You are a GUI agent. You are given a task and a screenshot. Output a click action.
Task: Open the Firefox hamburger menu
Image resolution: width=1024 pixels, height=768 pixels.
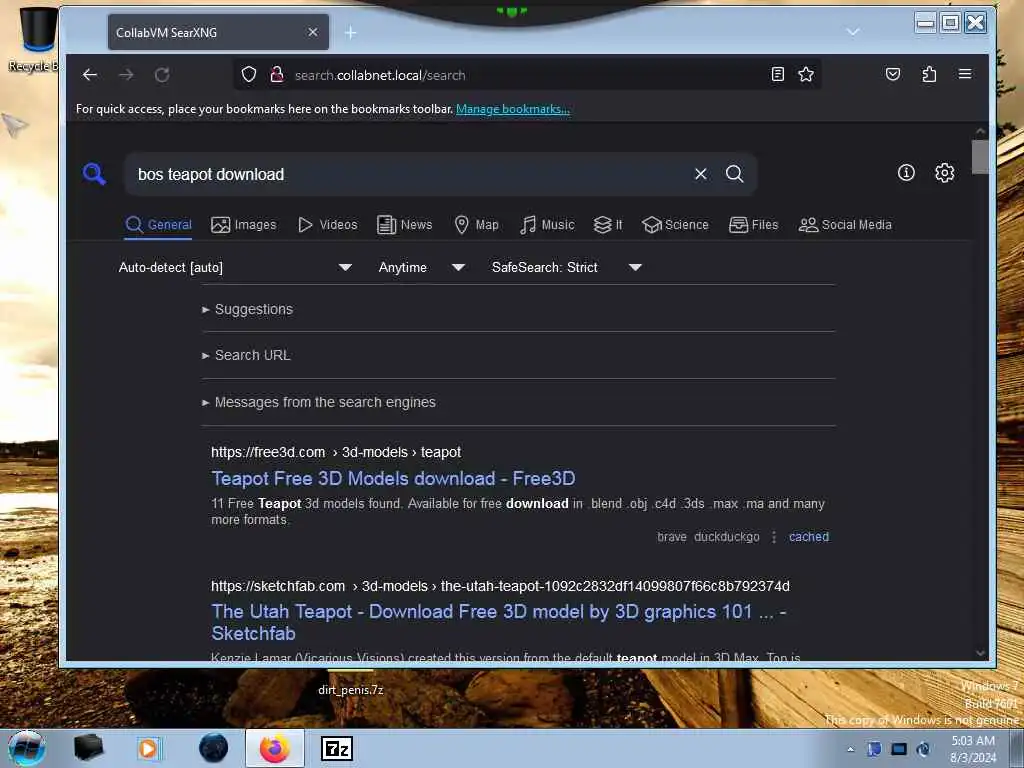pos(965,74)
